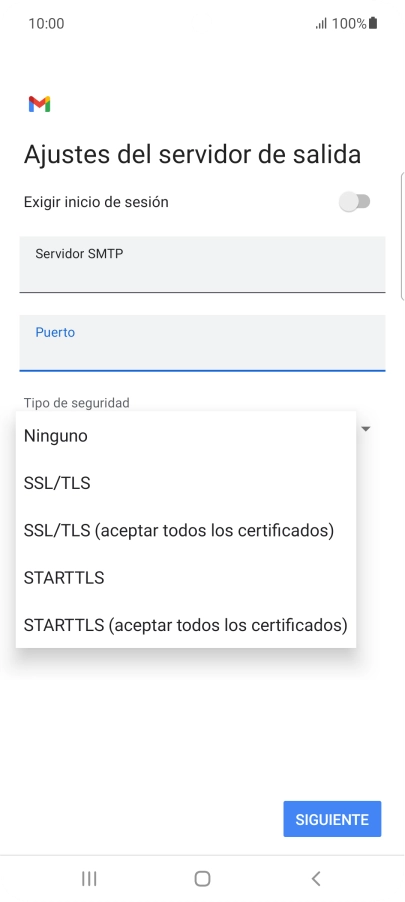This screenshot has height=902, width=405.
Task: Toggle the Exigir inicio de sesión switch
Action: tap(354, 202)
